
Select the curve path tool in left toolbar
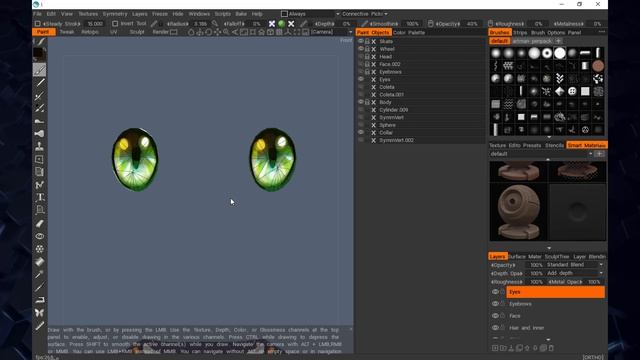pyautogui.click(x=40, y=185)
